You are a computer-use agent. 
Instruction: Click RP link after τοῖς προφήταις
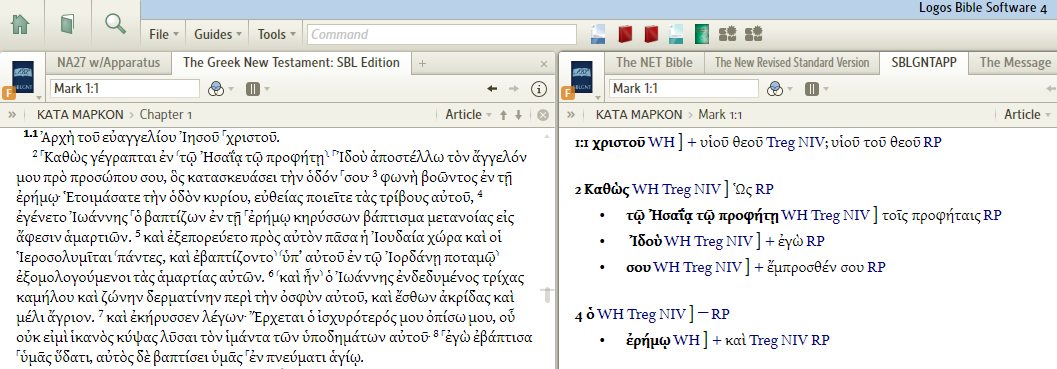(x=992, y=216)
